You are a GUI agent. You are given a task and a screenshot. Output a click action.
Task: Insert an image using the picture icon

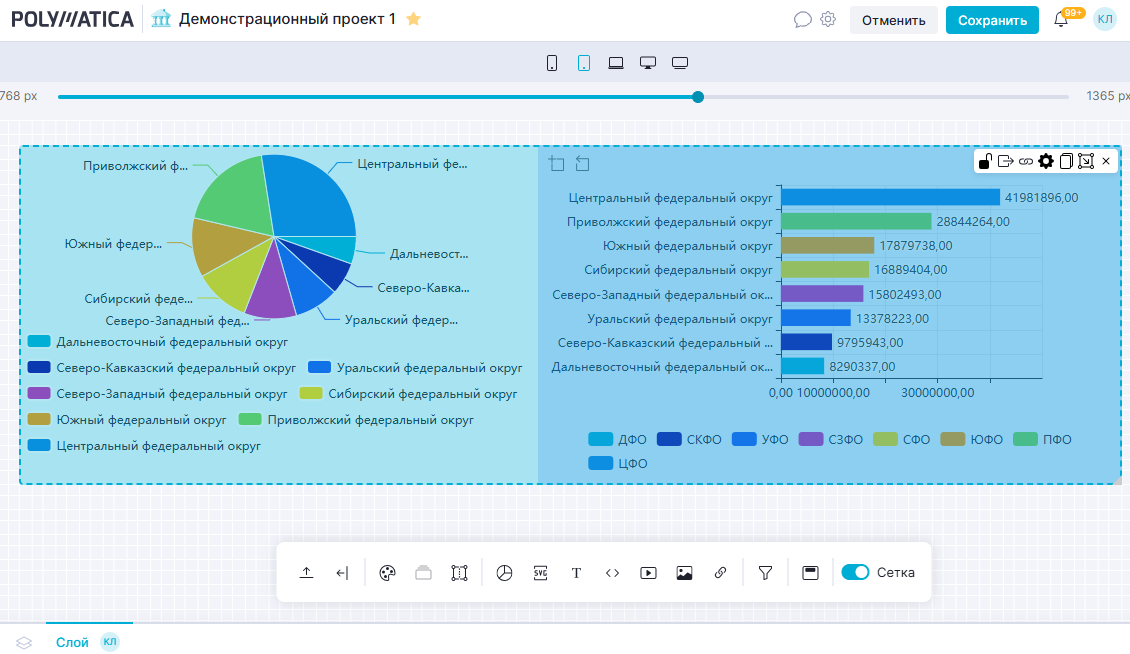coord(684,573)
